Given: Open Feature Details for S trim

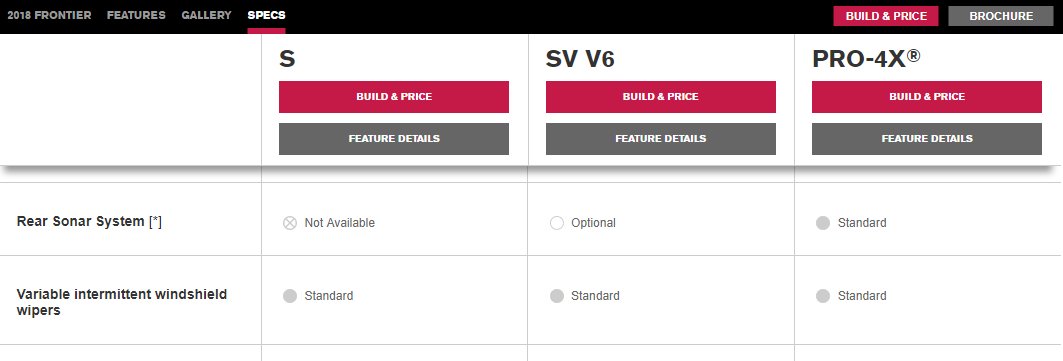Looking at the screenshot, I should 394,139.
